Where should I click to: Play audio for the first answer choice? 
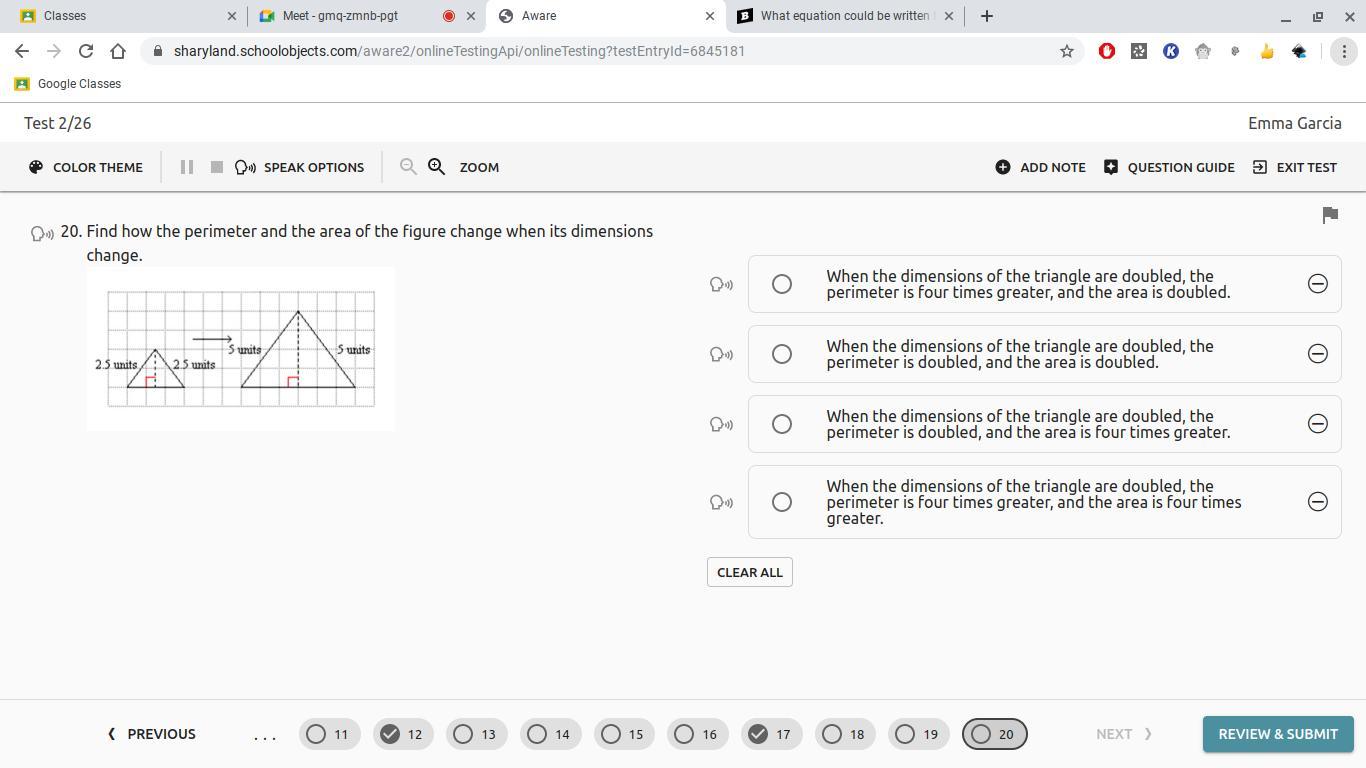click(x=721, y=285)
